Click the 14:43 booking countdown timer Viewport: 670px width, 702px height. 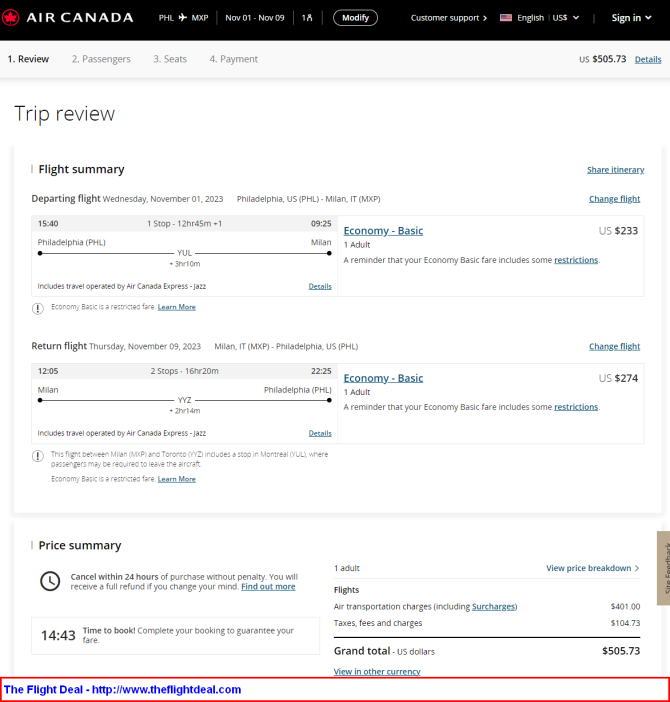[58, 635]
